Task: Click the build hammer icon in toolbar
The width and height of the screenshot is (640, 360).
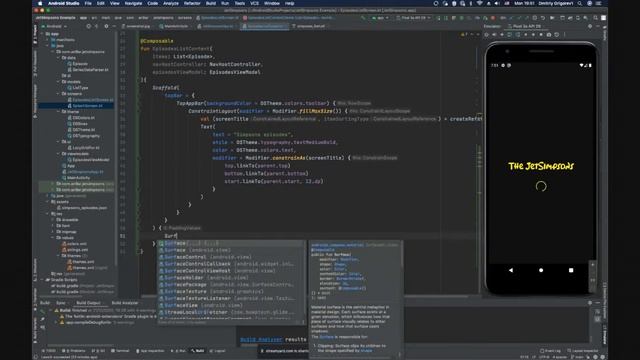Action: [363, 18]
